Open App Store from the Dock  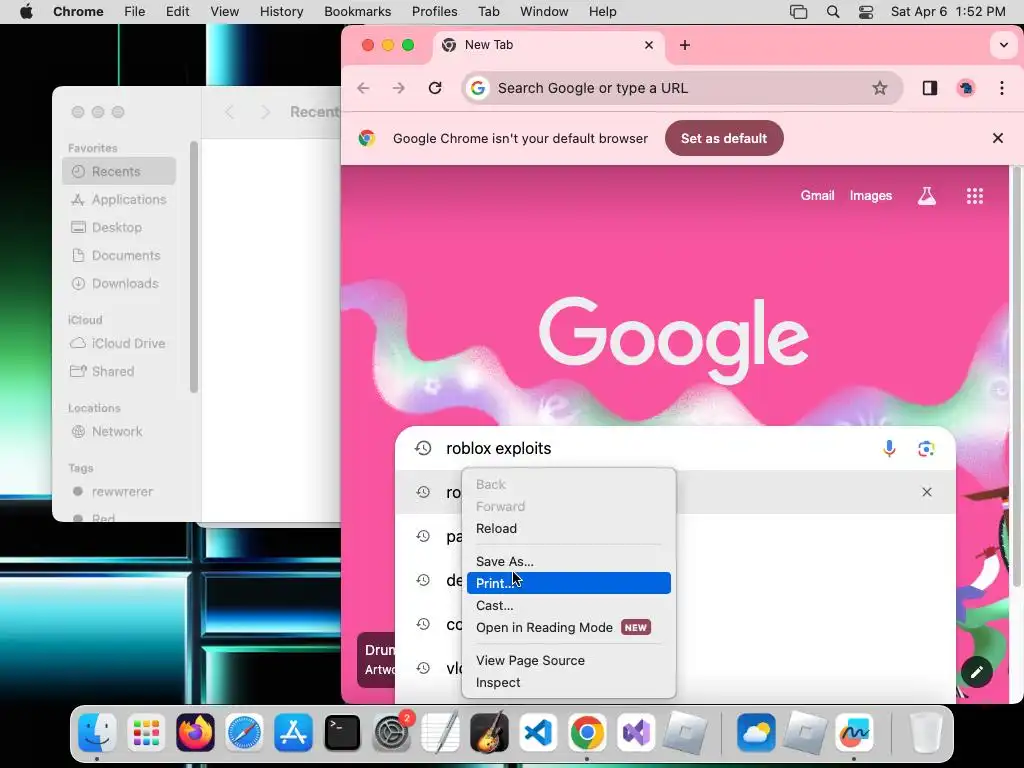pyautogui.click(x=293, y=733)
